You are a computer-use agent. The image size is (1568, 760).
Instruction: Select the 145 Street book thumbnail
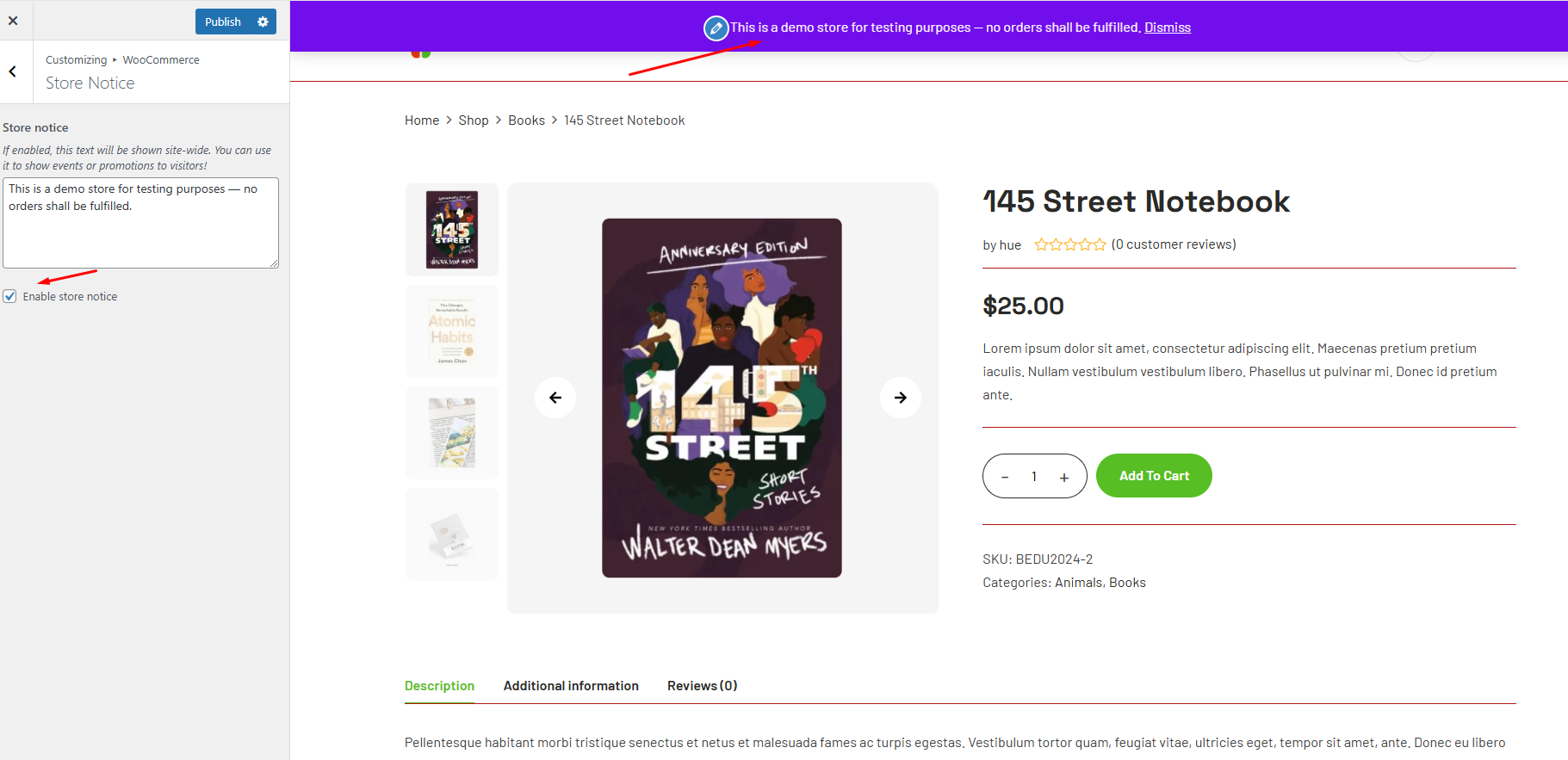(x=452, y=230)
